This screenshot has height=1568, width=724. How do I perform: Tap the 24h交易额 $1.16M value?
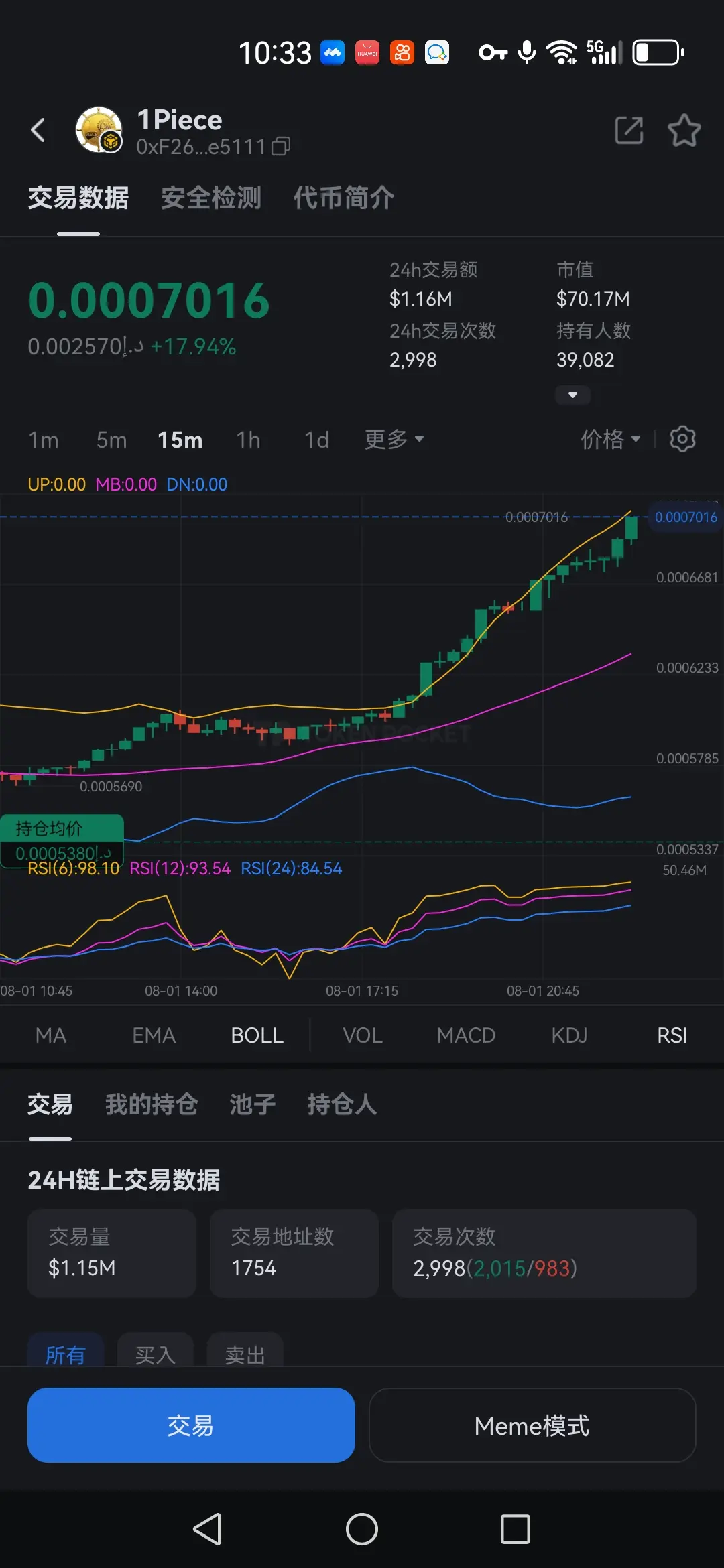pos(421,299)
